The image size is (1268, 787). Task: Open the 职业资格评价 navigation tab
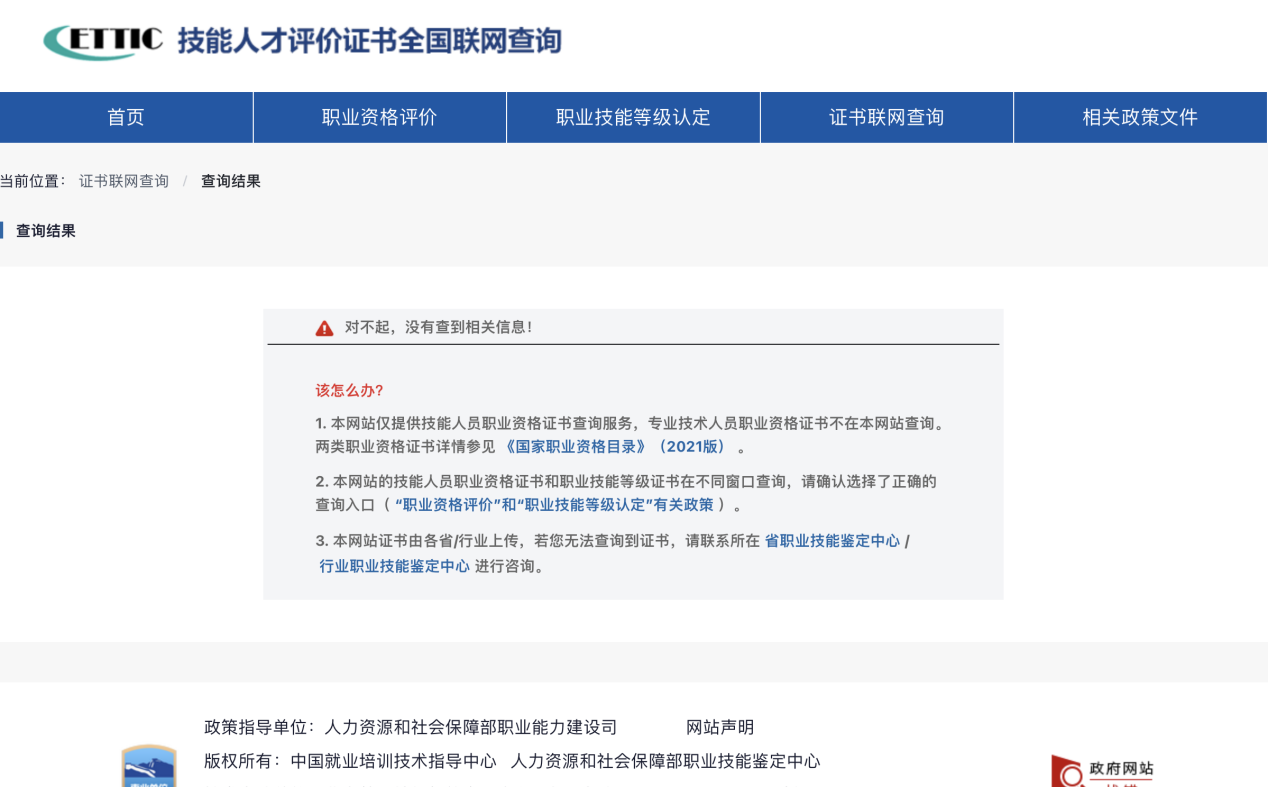click(x=380, y=117)
